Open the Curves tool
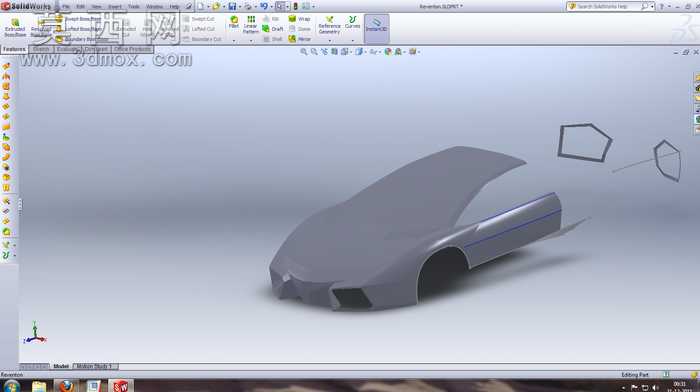 tap(352, 22)
